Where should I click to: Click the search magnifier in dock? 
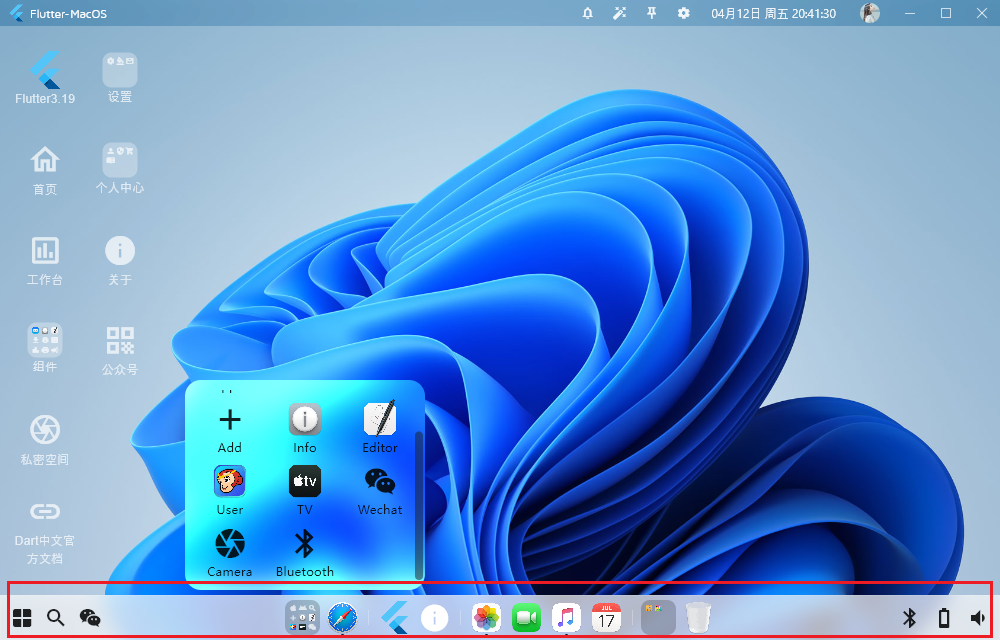coord(55,618)
